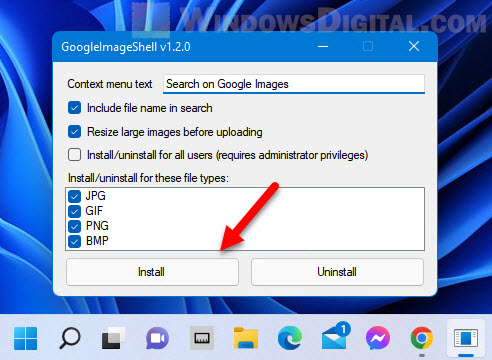The width and height of the screenshot is (492, 360).
Task: Enable Install/uninstall for all users
Action: (x=74, y=155)
